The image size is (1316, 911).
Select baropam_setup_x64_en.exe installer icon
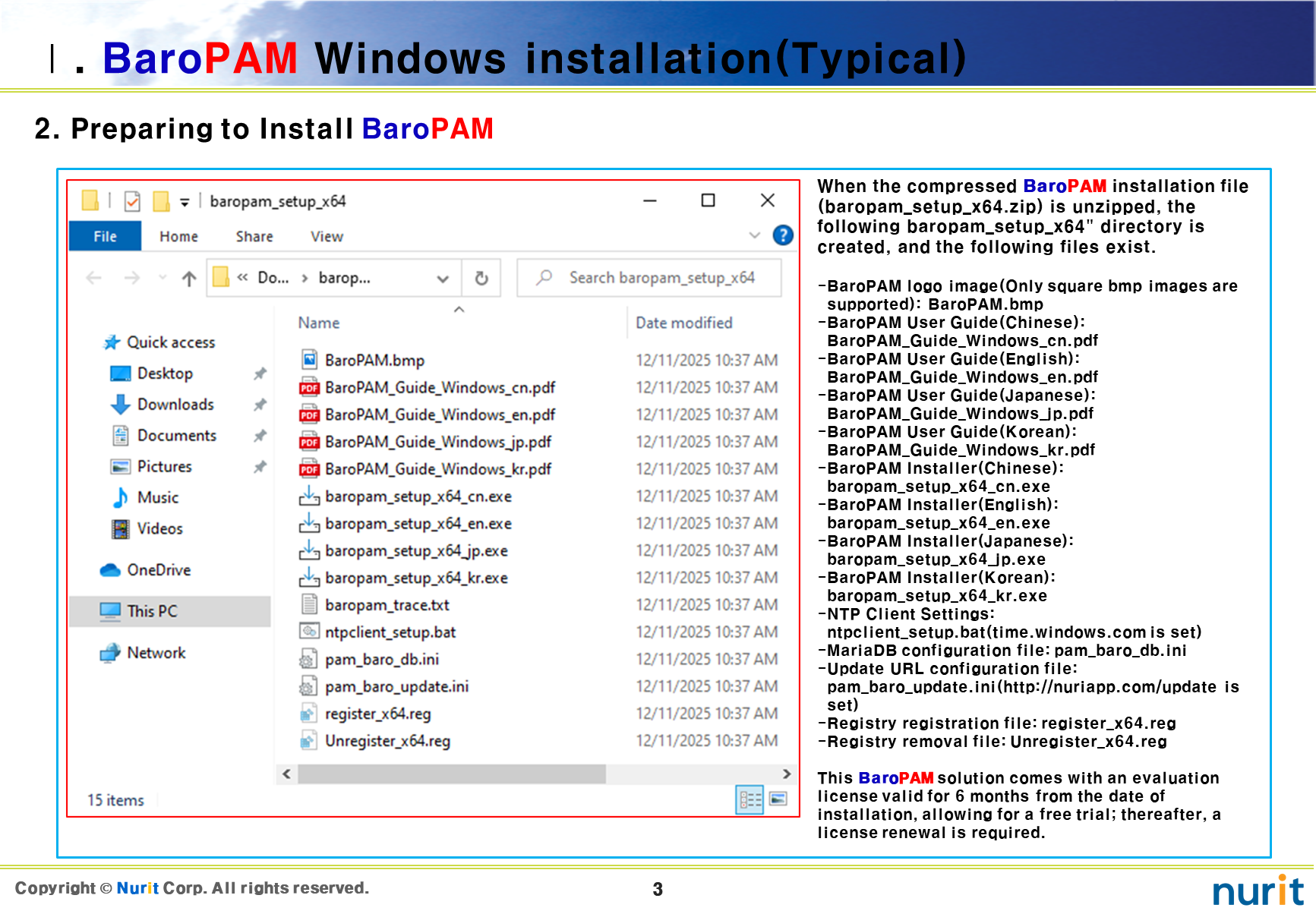[309, 524]
